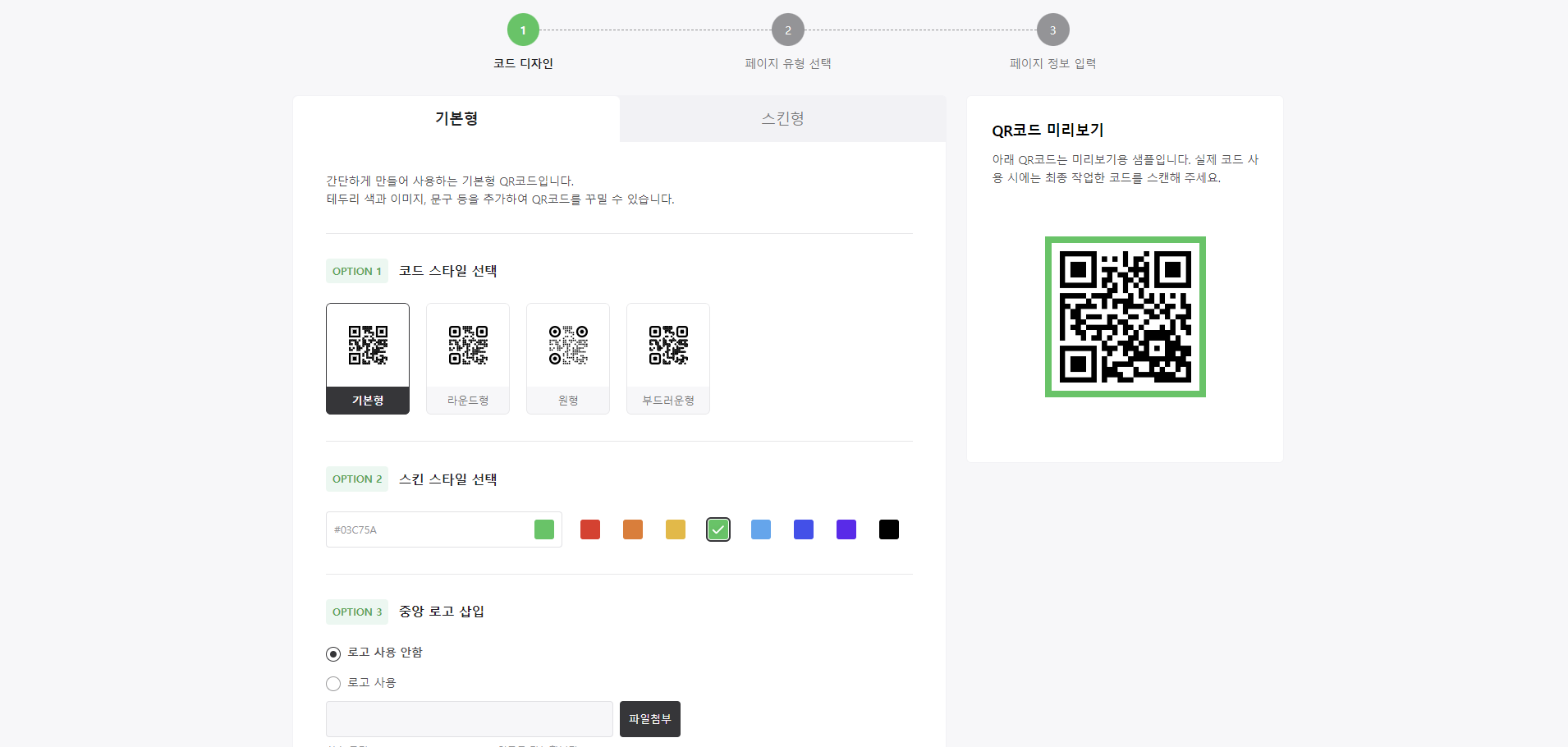Image resolution: width=1568 pixels, height=747 pixels.
Task: Pick the yellow color swatch
Action: 676,529
